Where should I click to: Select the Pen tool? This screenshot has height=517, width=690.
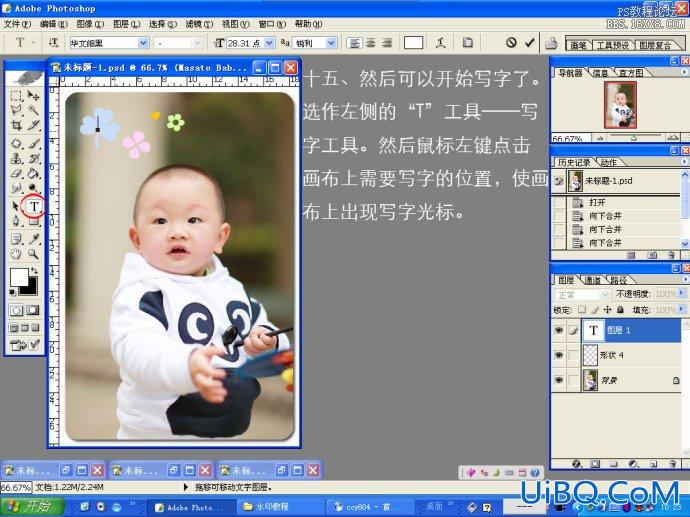click(x=16, y=221)
